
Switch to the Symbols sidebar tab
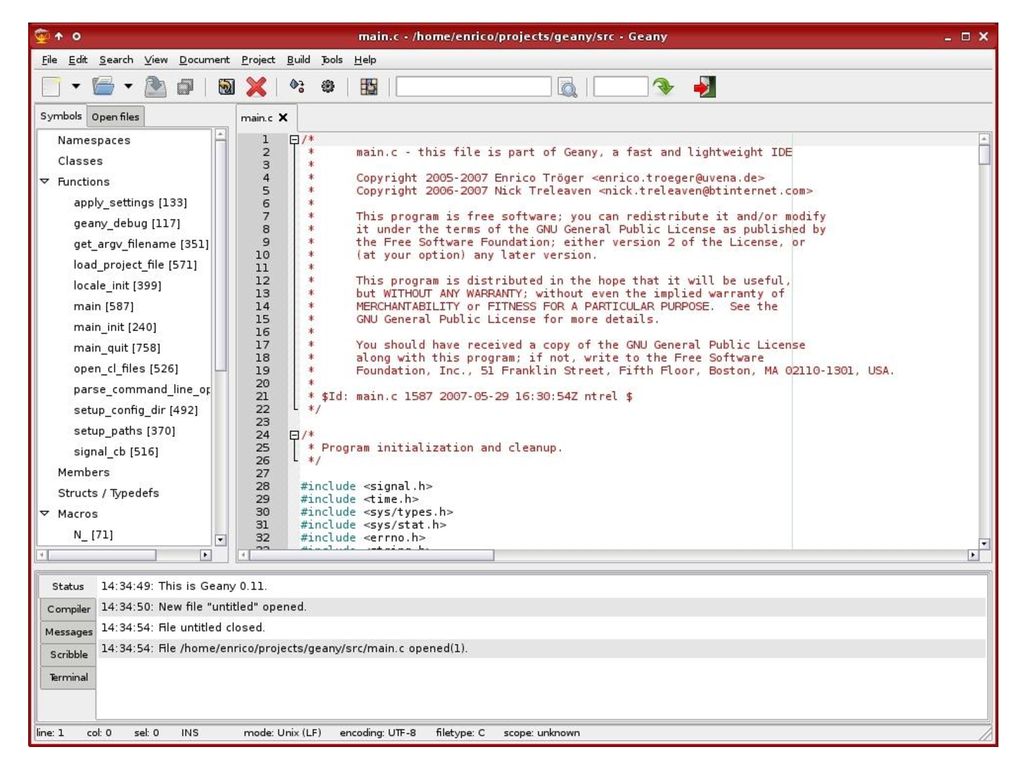click(x=61, y=116)
